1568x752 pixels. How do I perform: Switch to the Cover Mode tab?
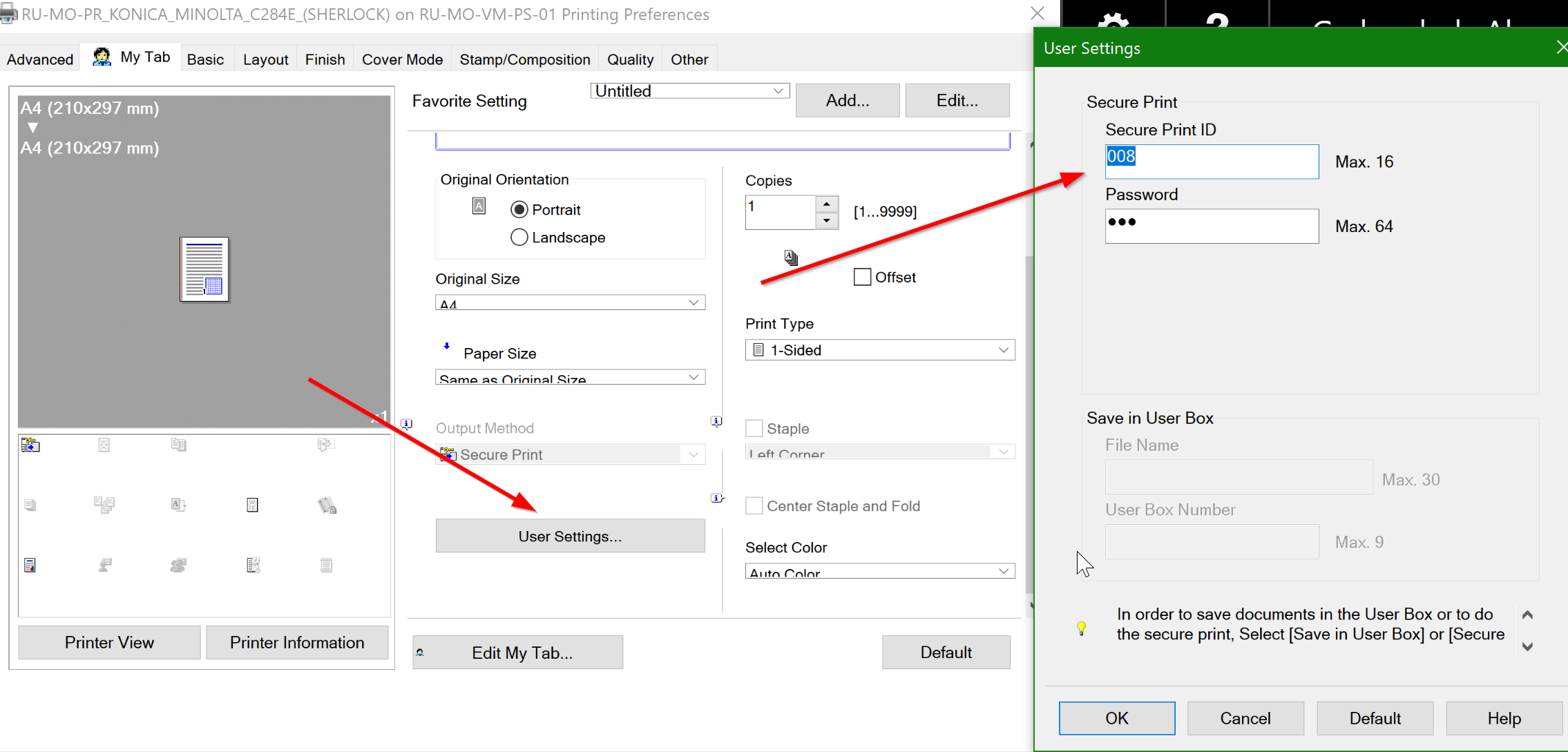[402, 59]
